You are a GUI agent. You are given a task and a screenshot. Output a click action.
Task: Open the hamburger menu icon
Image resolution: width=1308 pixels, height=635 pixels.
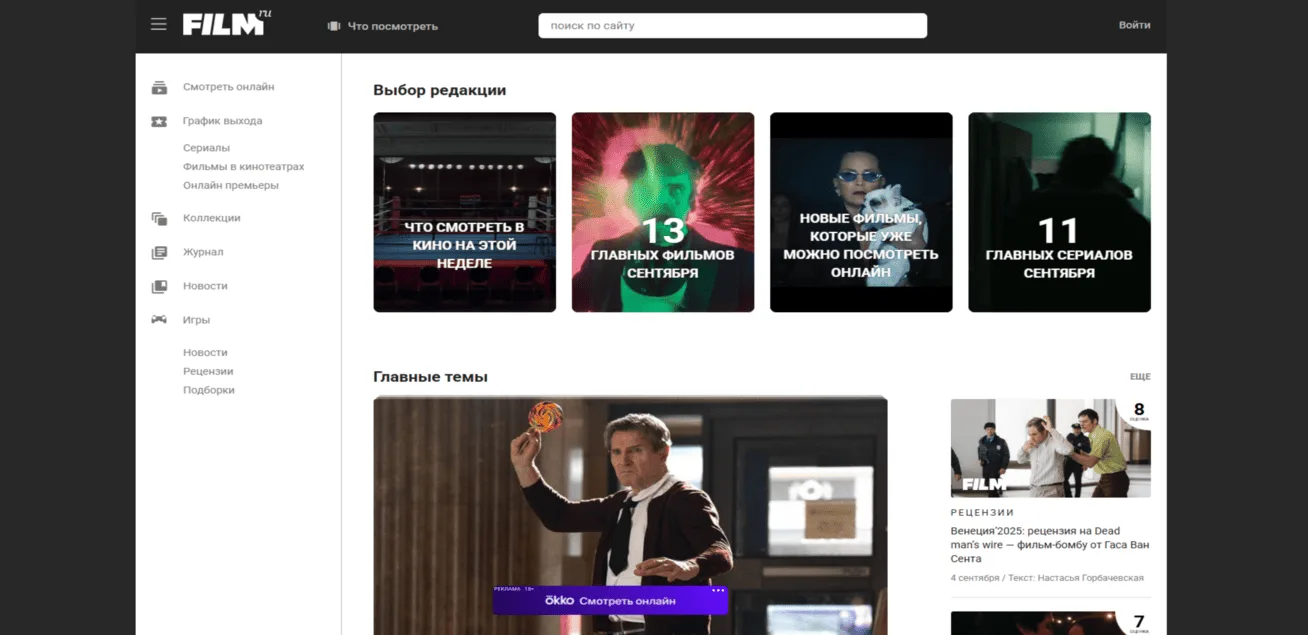pos(159,24)
